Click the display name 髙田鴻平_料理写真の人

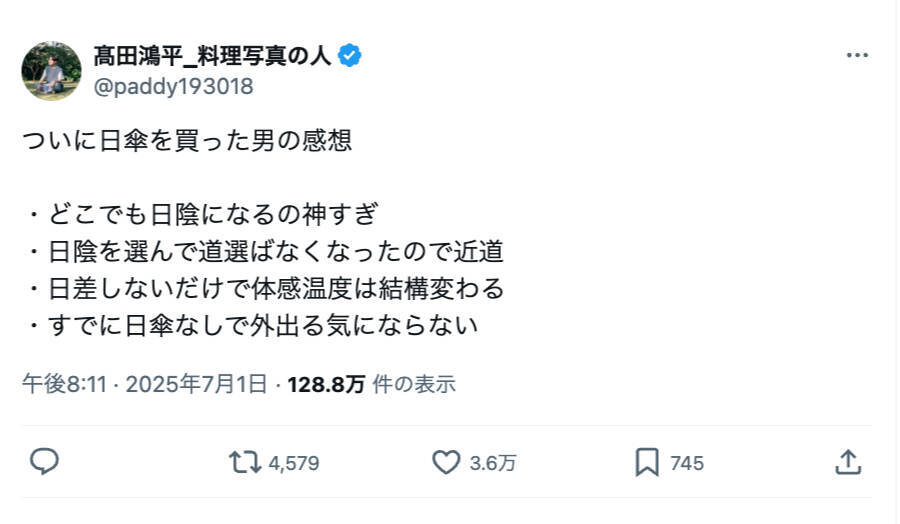pyautogui.click(x=213, y=56)
